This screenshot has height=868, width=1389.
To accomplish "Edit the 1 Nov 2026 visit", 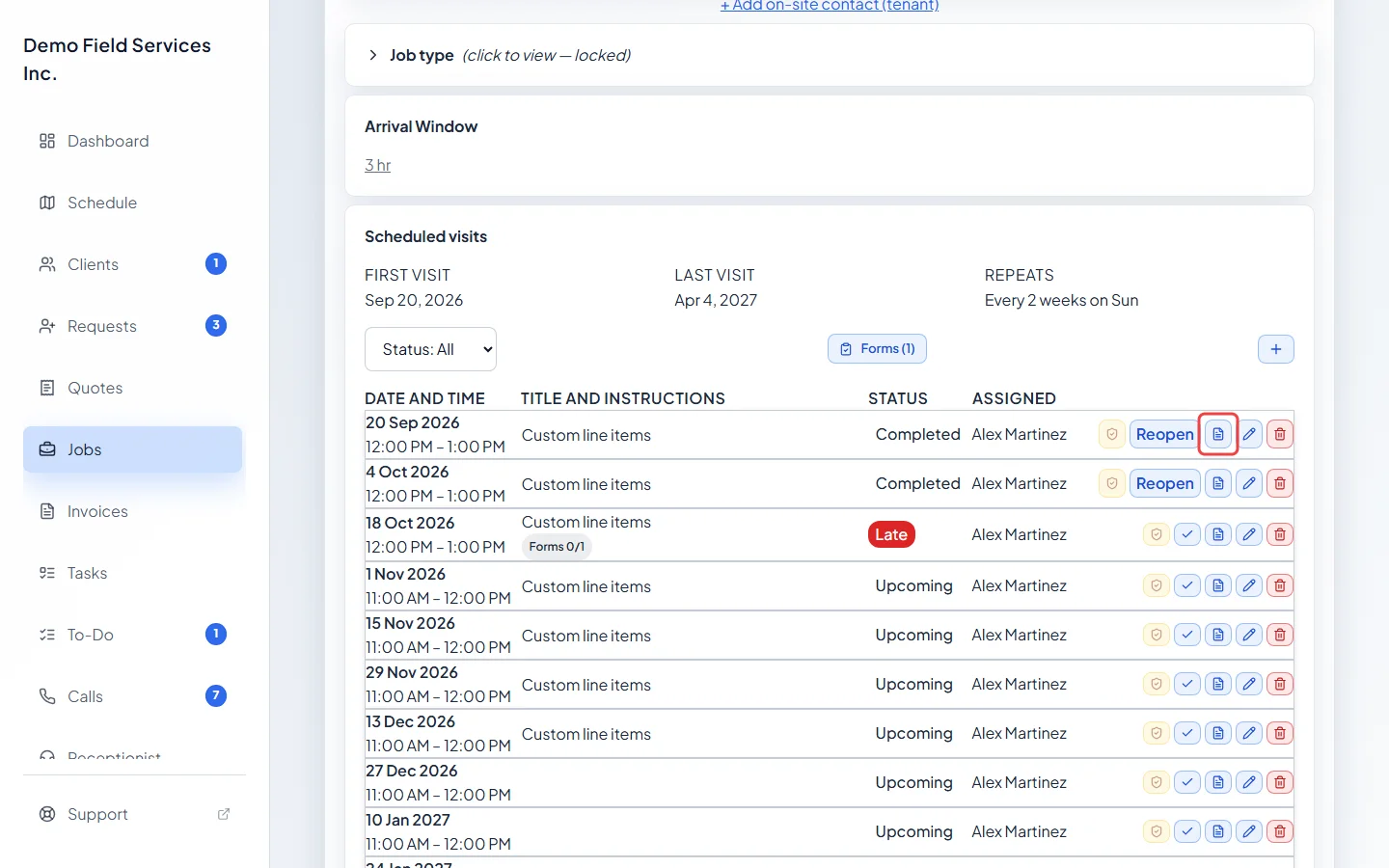I will point(1249,585).
